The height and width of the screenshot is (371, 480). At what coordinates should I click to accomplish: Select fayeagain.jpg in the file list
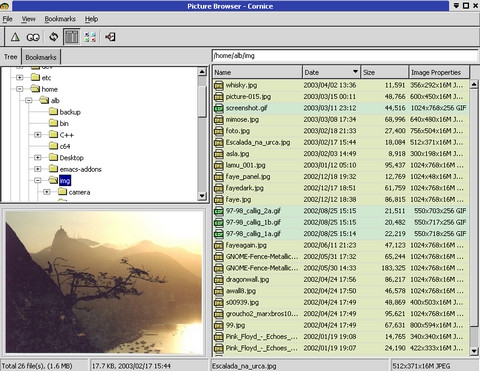coord(341,245)
